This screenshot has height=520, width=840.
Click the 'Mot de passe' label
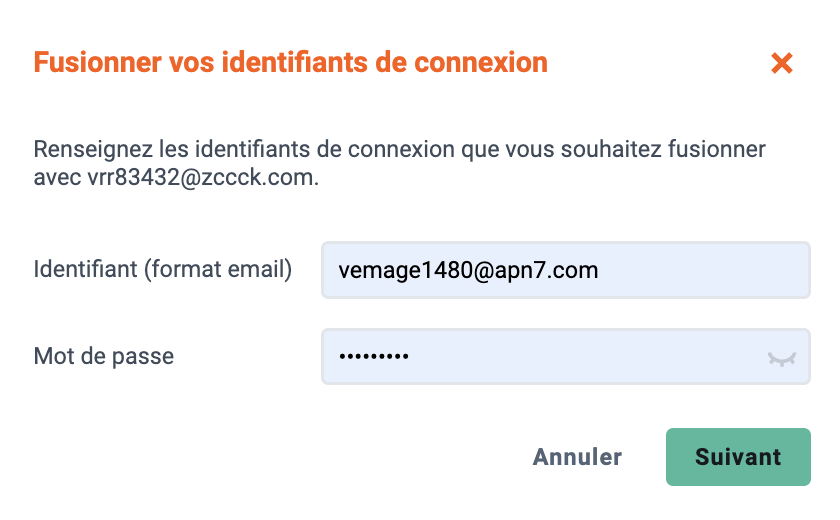click(x=104, y=356)
